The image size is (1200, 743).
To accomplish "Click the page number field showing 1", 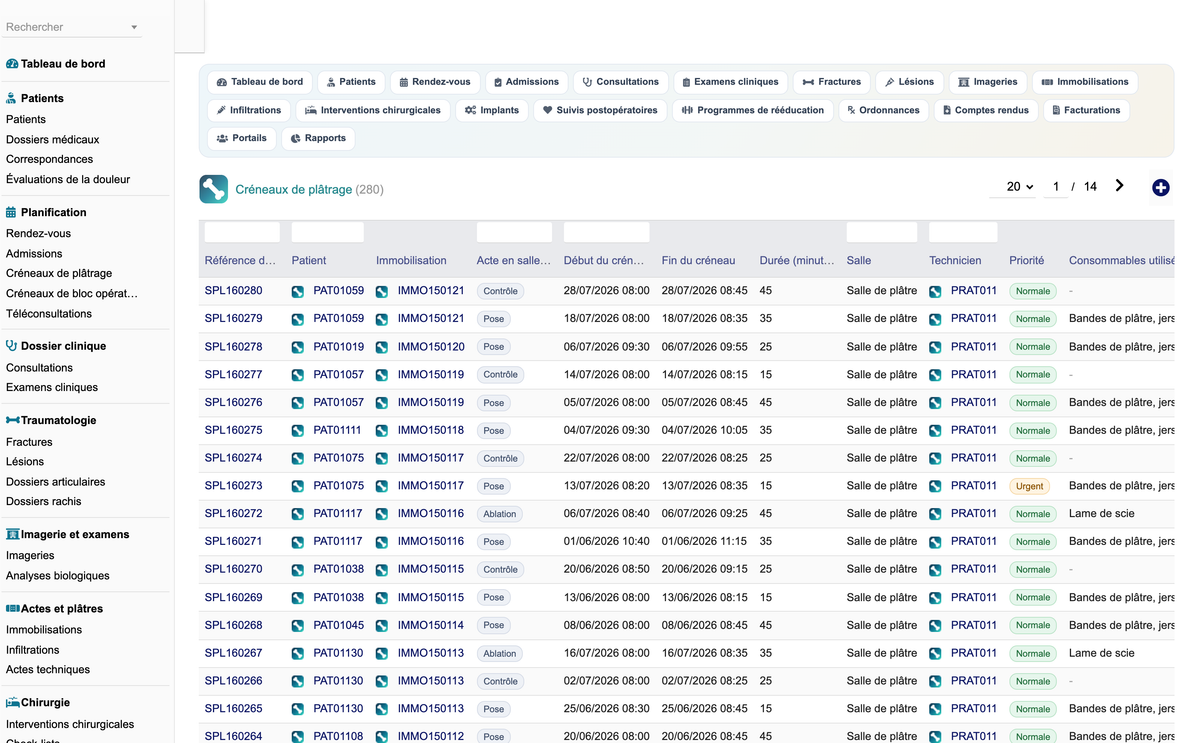I will [1055, 187].
